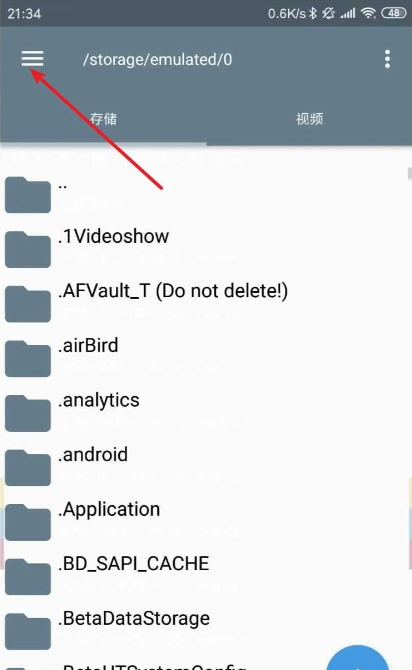Tap the Bluetooth status icon
This screenshot has height=670, width=412.
point(313,13)
